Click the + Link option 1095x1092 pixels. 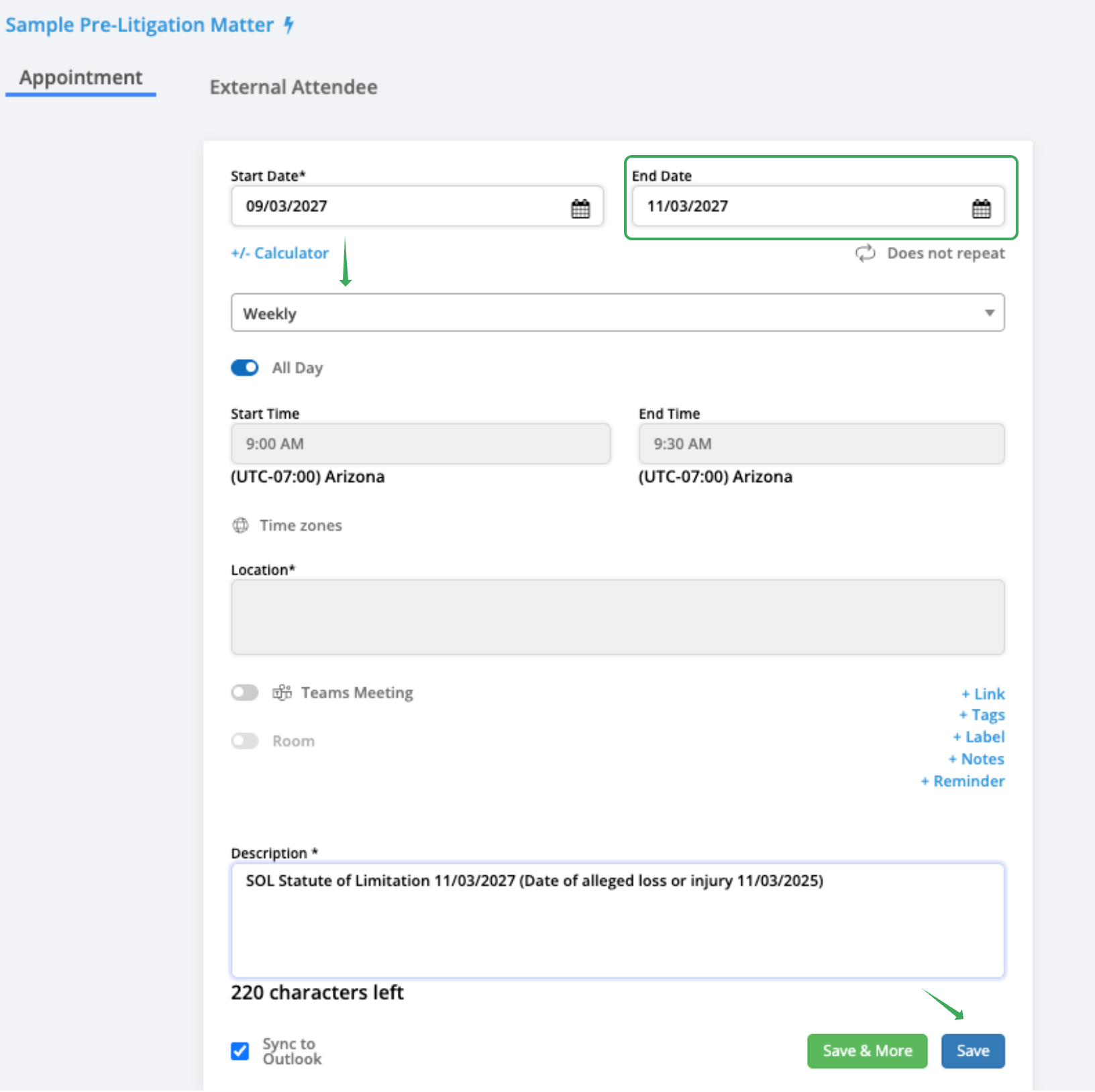(x=983, y=694)
